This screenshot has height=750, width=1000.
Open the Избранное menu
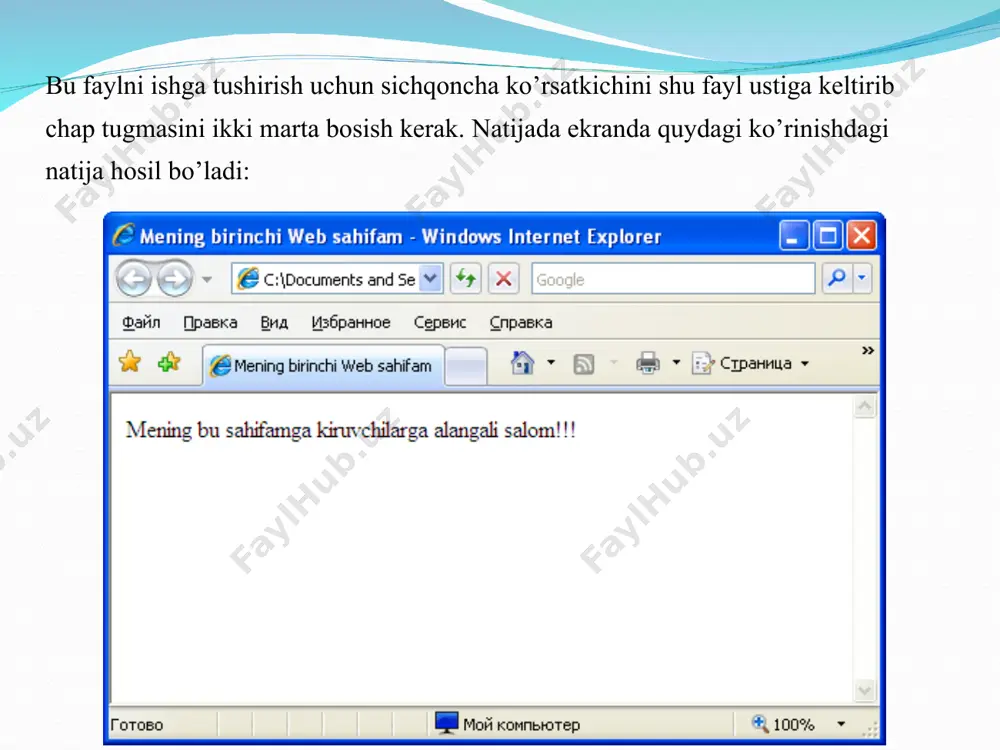[351, 323]
